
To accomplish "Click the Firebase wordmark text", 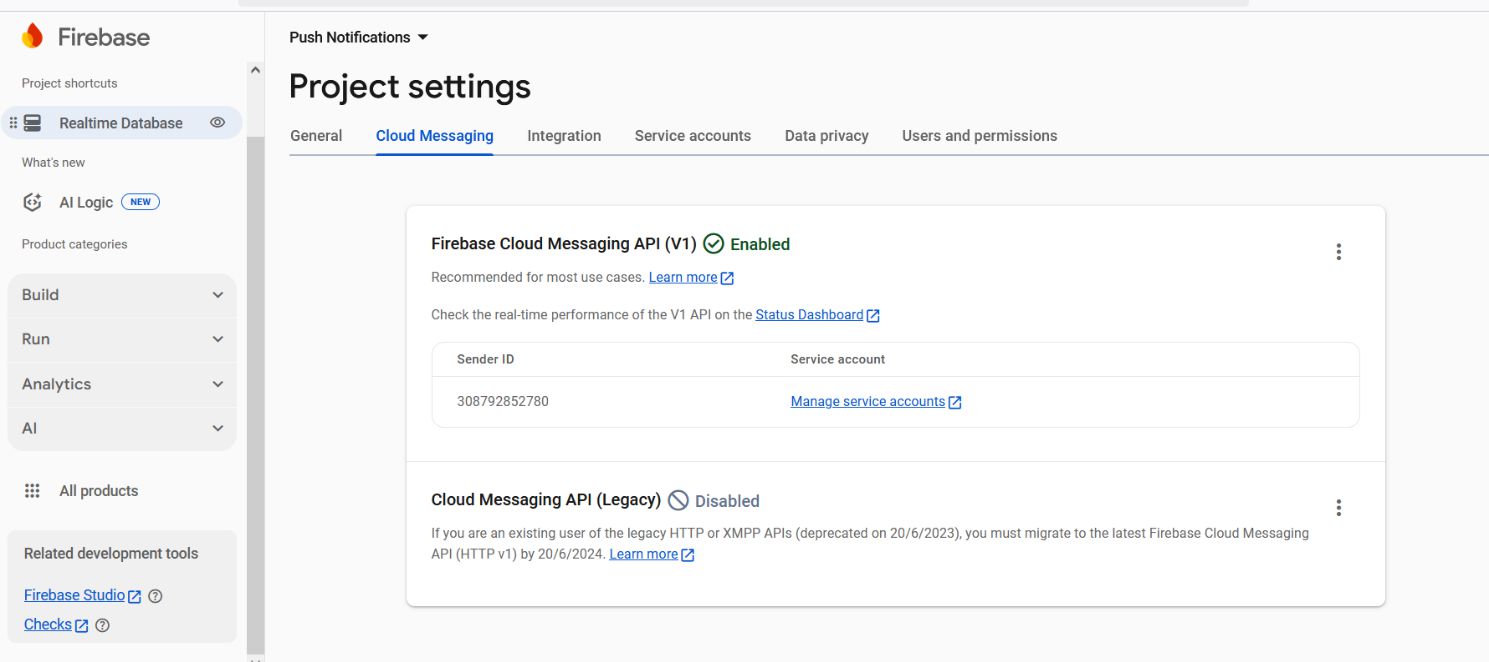I will pyautogui.click(x=104, y=37).
